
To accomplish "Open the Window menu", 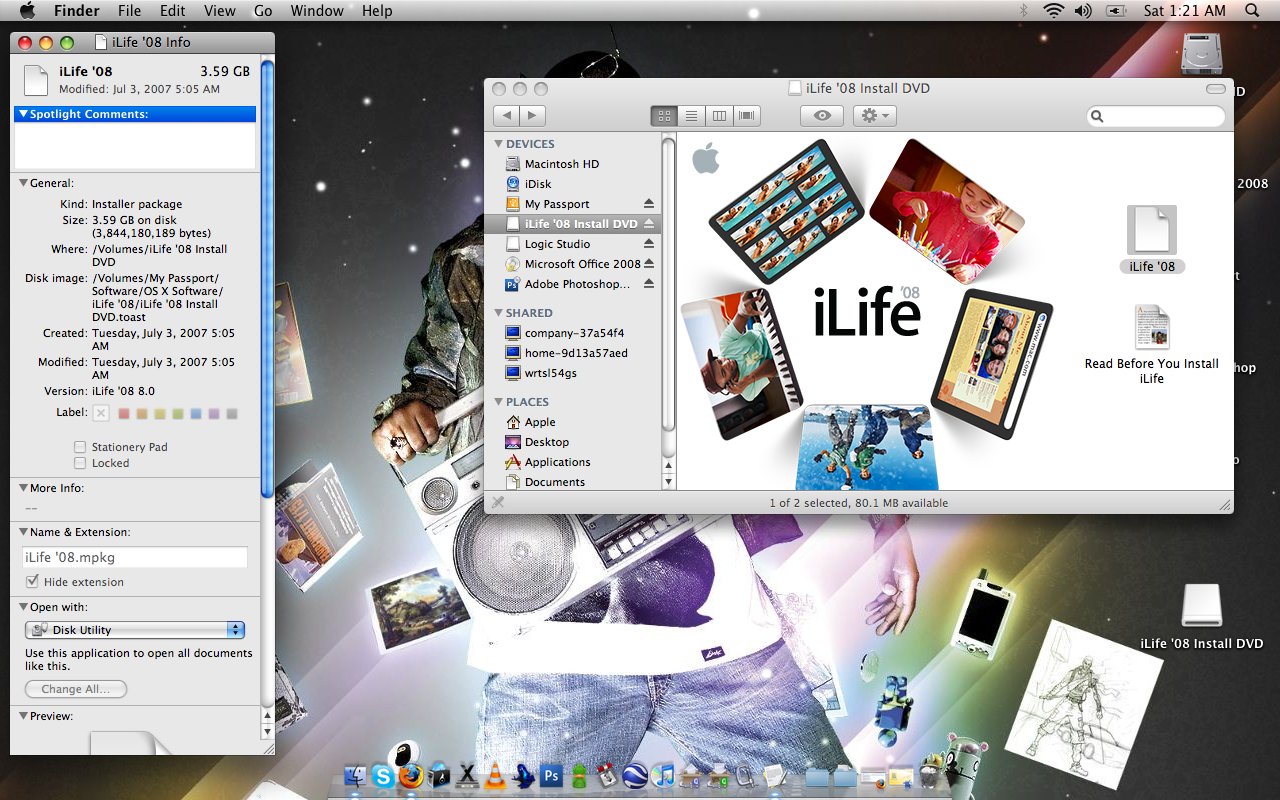I will coord(317,10).
